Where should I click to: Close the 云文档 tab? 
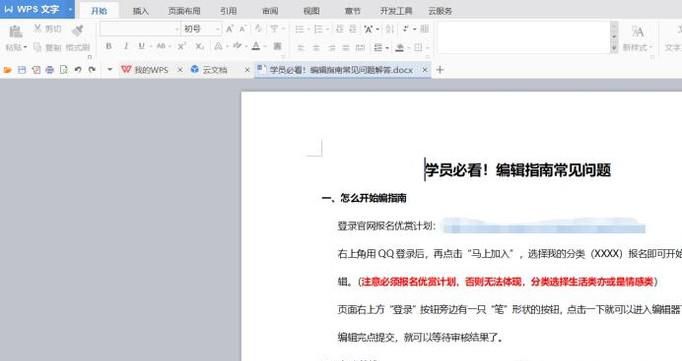coord(247,70)
